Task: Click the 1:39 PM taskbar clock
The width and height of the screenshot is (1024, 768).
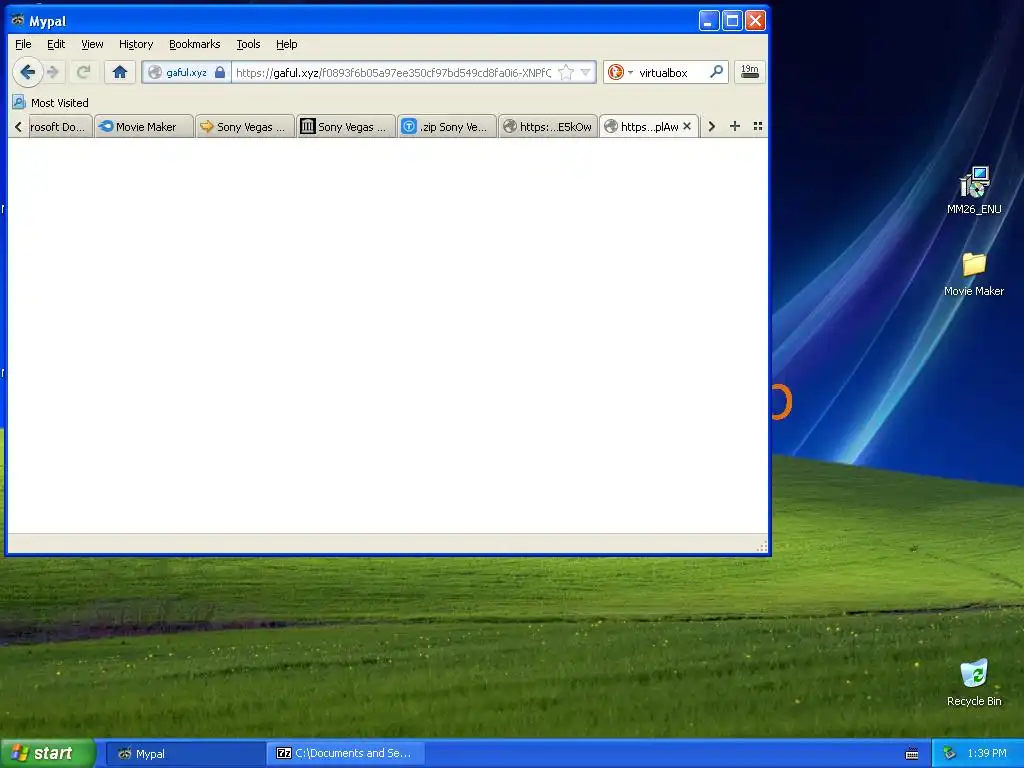Action: coord(987,753)
